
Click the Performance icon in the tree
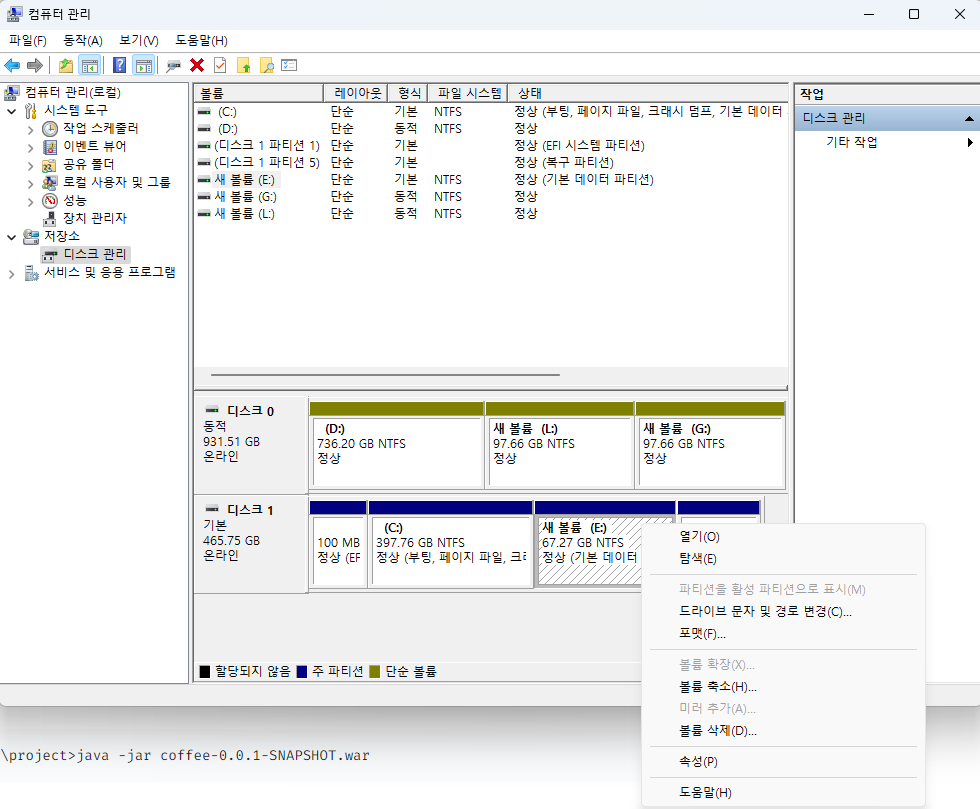coord(50,201)
